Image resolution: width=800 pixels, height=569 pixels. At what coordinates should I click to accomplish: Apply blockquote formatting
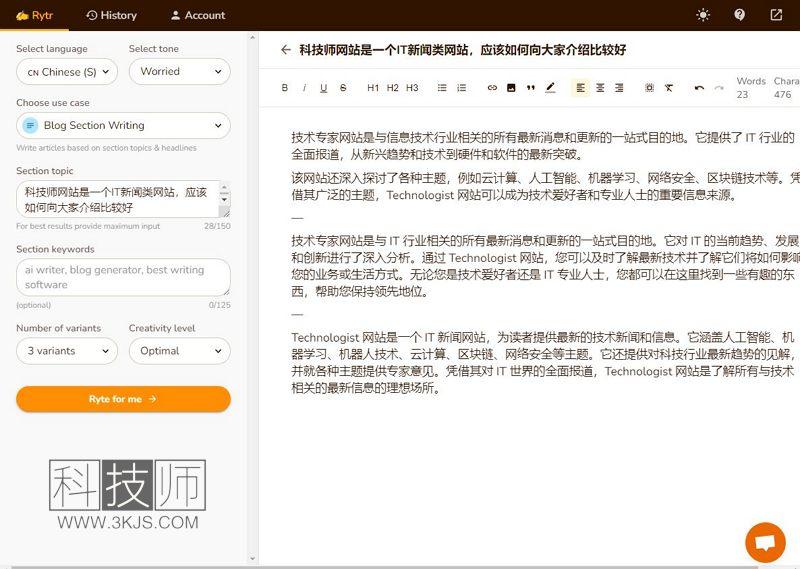[531, 88]
